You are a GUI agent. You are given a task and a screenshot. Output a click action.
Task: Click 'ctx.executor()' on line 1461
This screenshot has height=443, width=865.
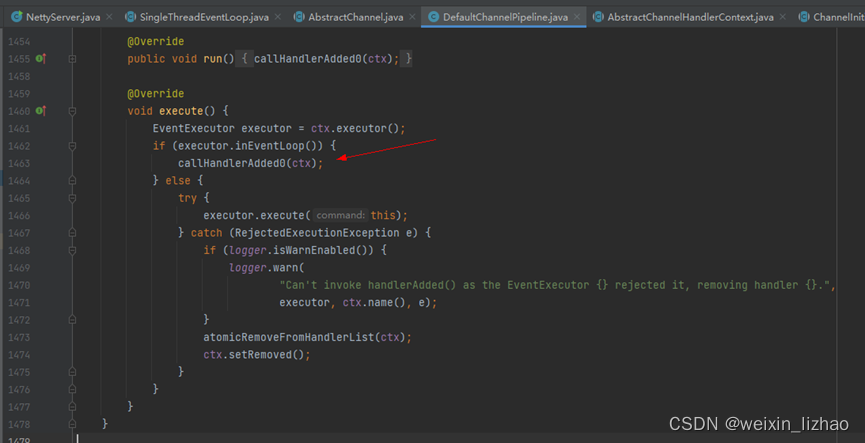(x=355, y=129)
